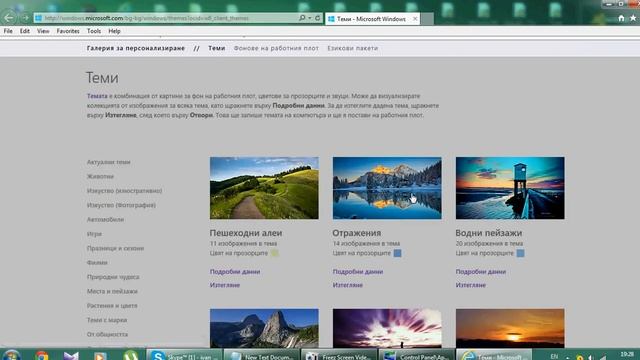Image resolution: width=640 pixels, height=360 pixels.
Task: Select Филми category
Action: (97, 262)
